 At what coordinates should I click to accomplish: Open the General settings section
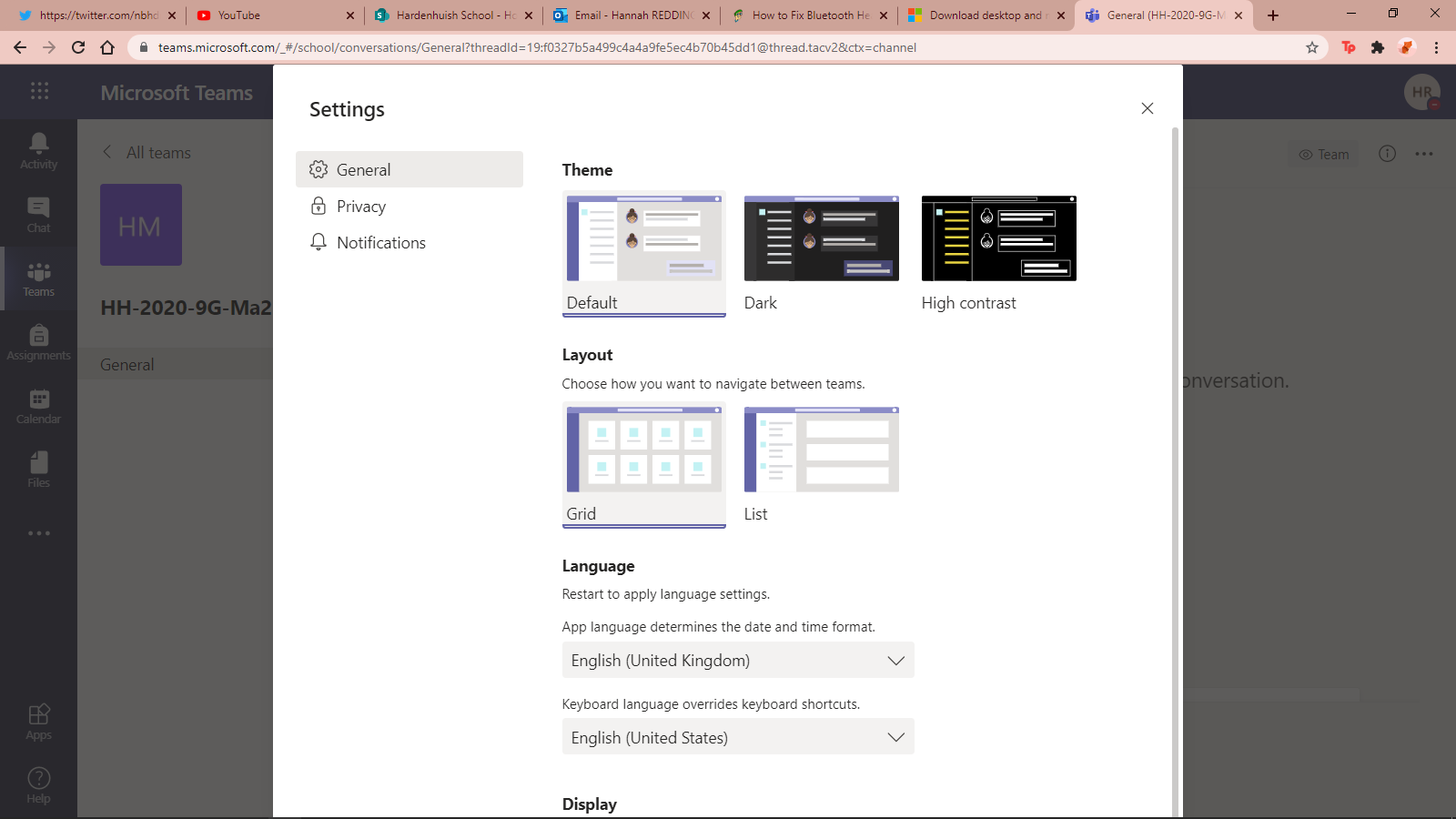[409, 169]
